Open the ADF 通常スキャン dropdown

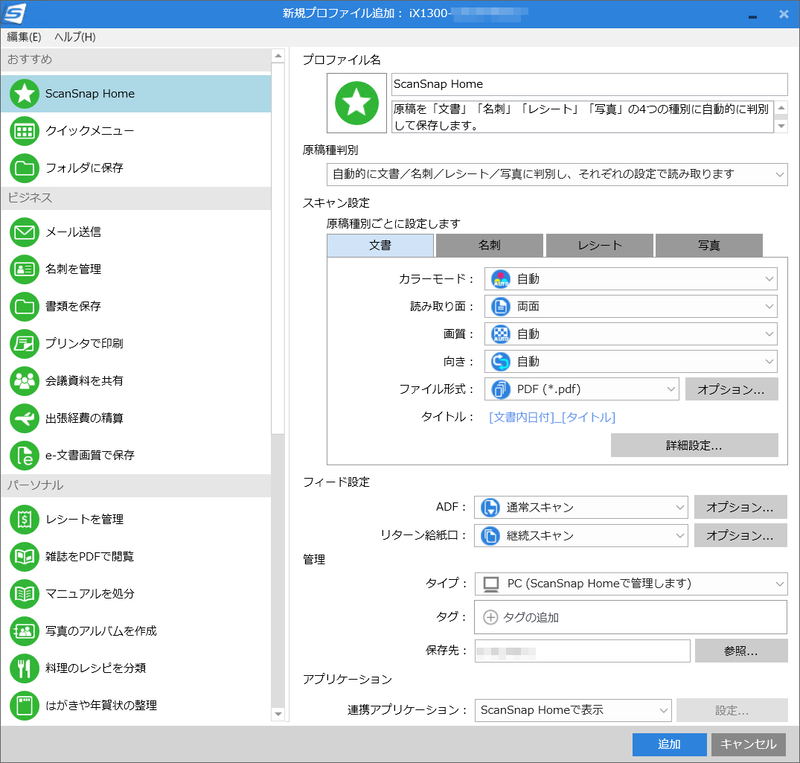pos(581,507)
